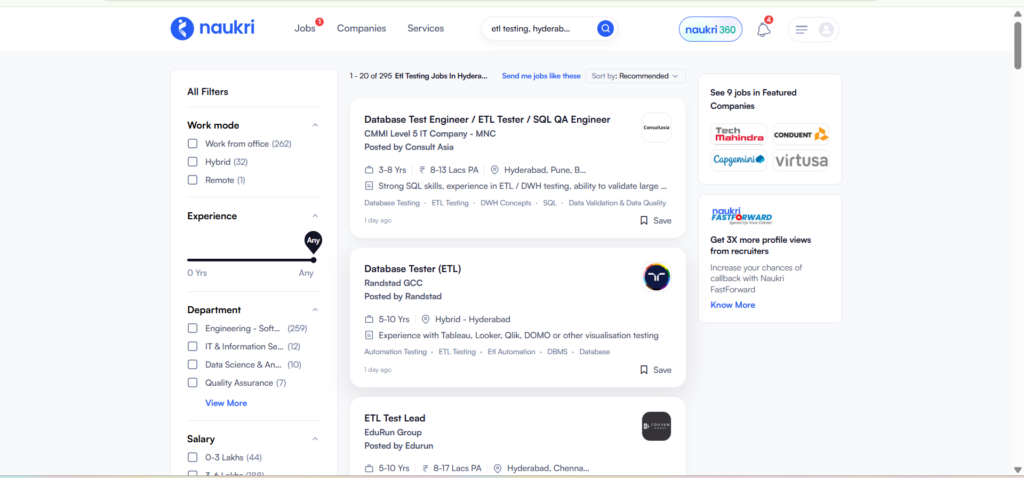Click Know More FastForward link

pos(733,306)
